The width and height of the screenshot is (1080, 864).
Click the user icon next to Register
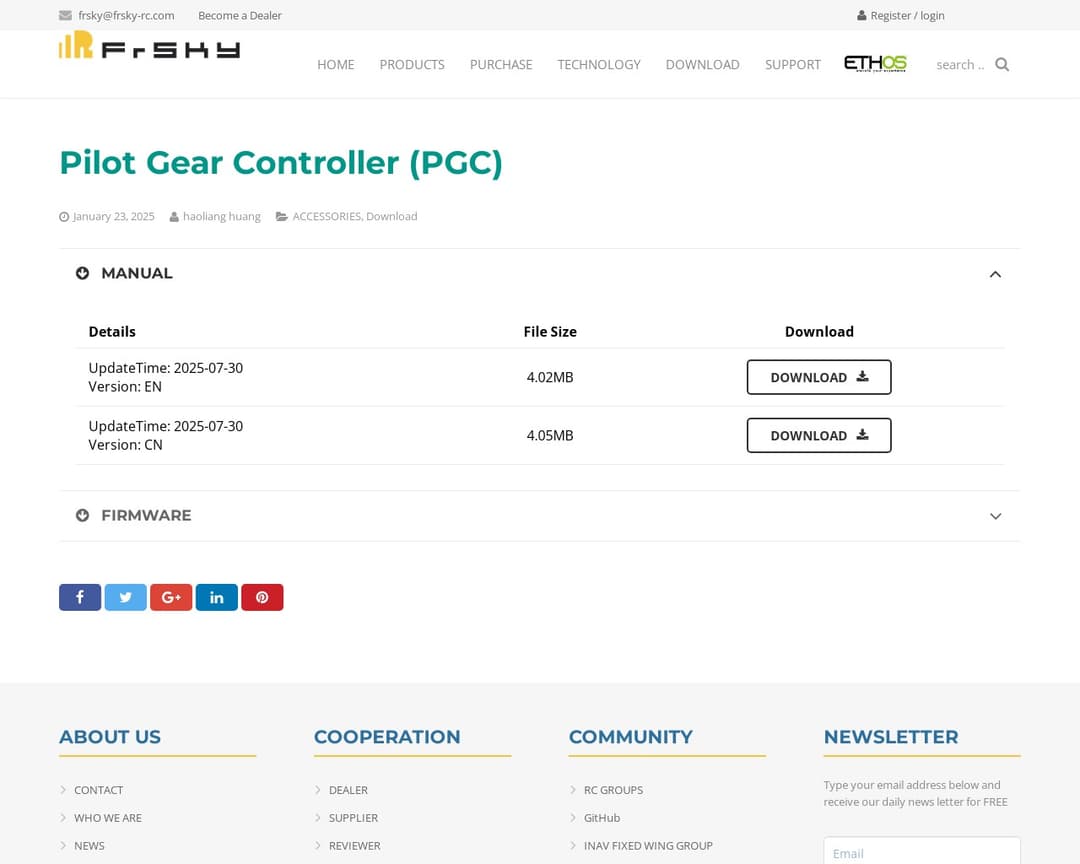(861, 15)
